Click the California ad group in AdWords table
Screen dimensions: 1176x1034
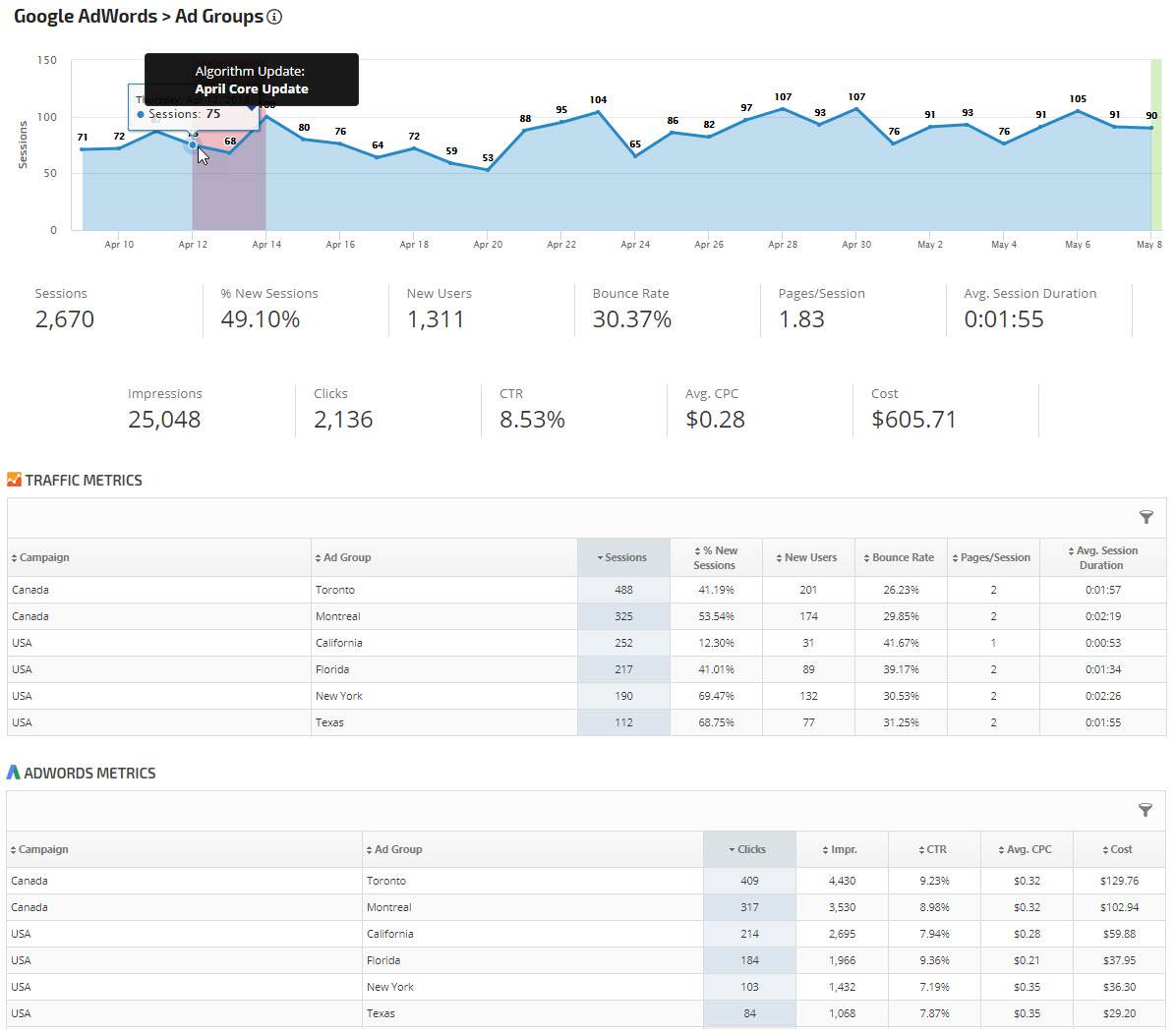pyautogui.click(x=390, y=934)
